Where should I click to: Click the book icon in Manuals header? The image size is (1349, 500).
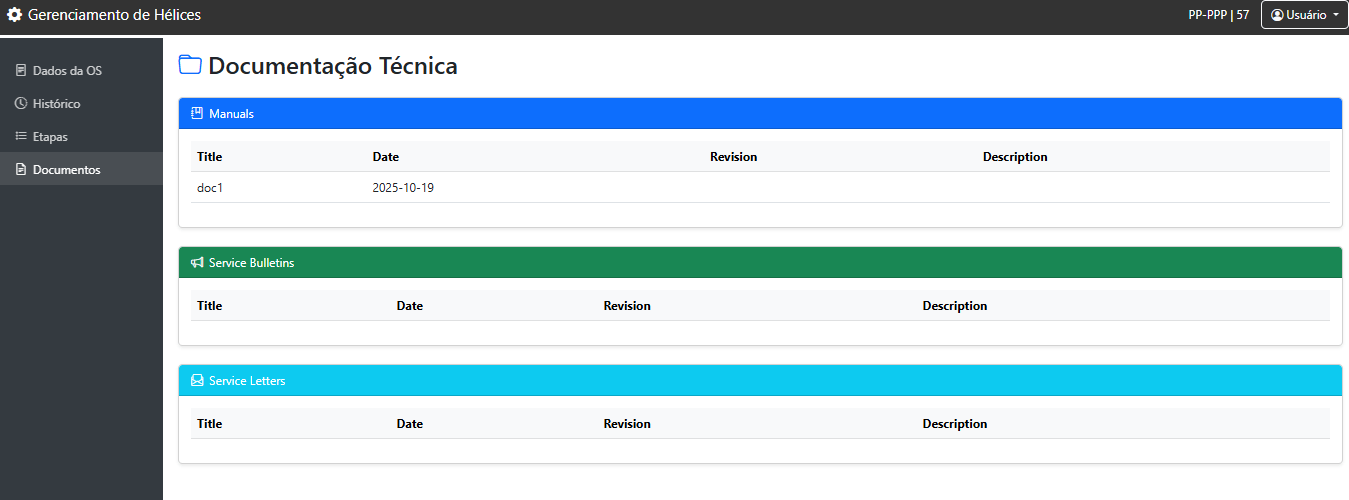197,114
